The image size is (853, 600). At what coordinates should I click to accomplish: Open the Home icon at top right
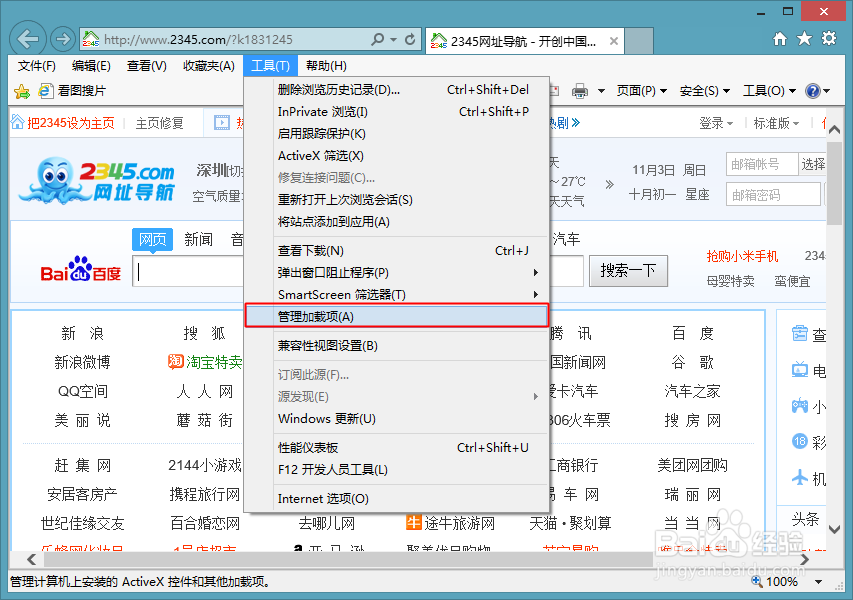pos(780,39)
